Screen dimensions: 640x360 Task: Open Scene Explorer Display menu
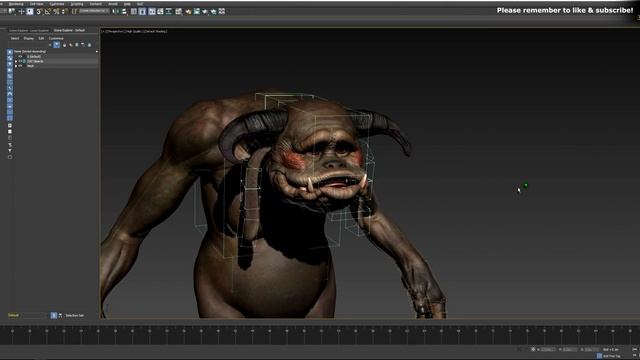pyautogui.click(x=29, y=38)
